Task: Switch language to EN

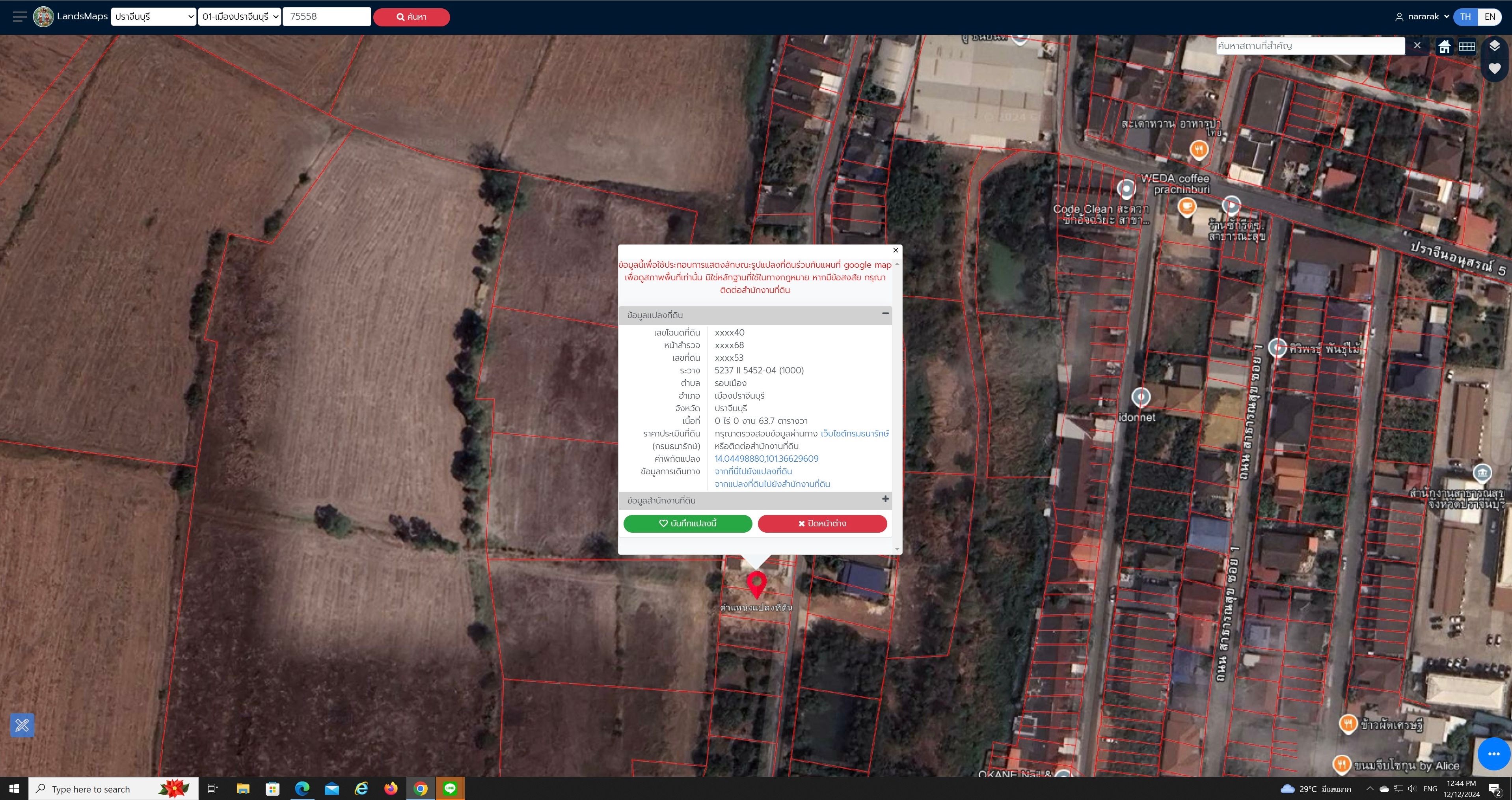Action: [1489, 17]
